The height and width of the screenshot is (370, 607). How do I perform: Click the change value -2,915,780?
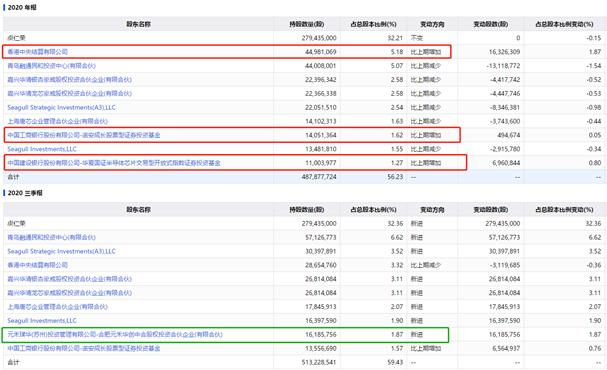pos(505,149)
